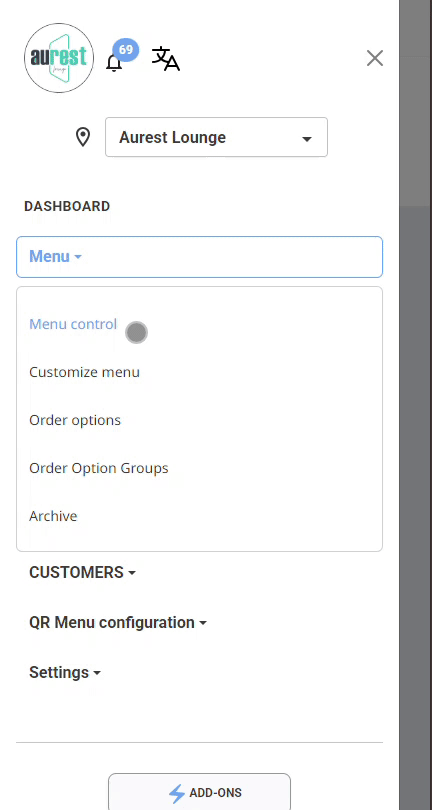Select the Menu control item
432x810 pixels.
click(73, 324)
